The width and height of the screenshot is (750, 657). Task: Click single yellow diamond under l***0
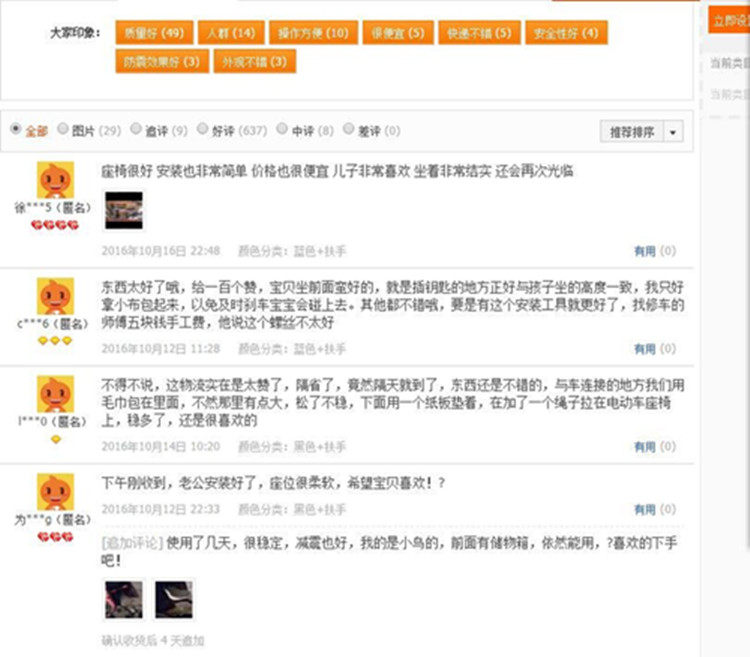click(x=55, y=439)
